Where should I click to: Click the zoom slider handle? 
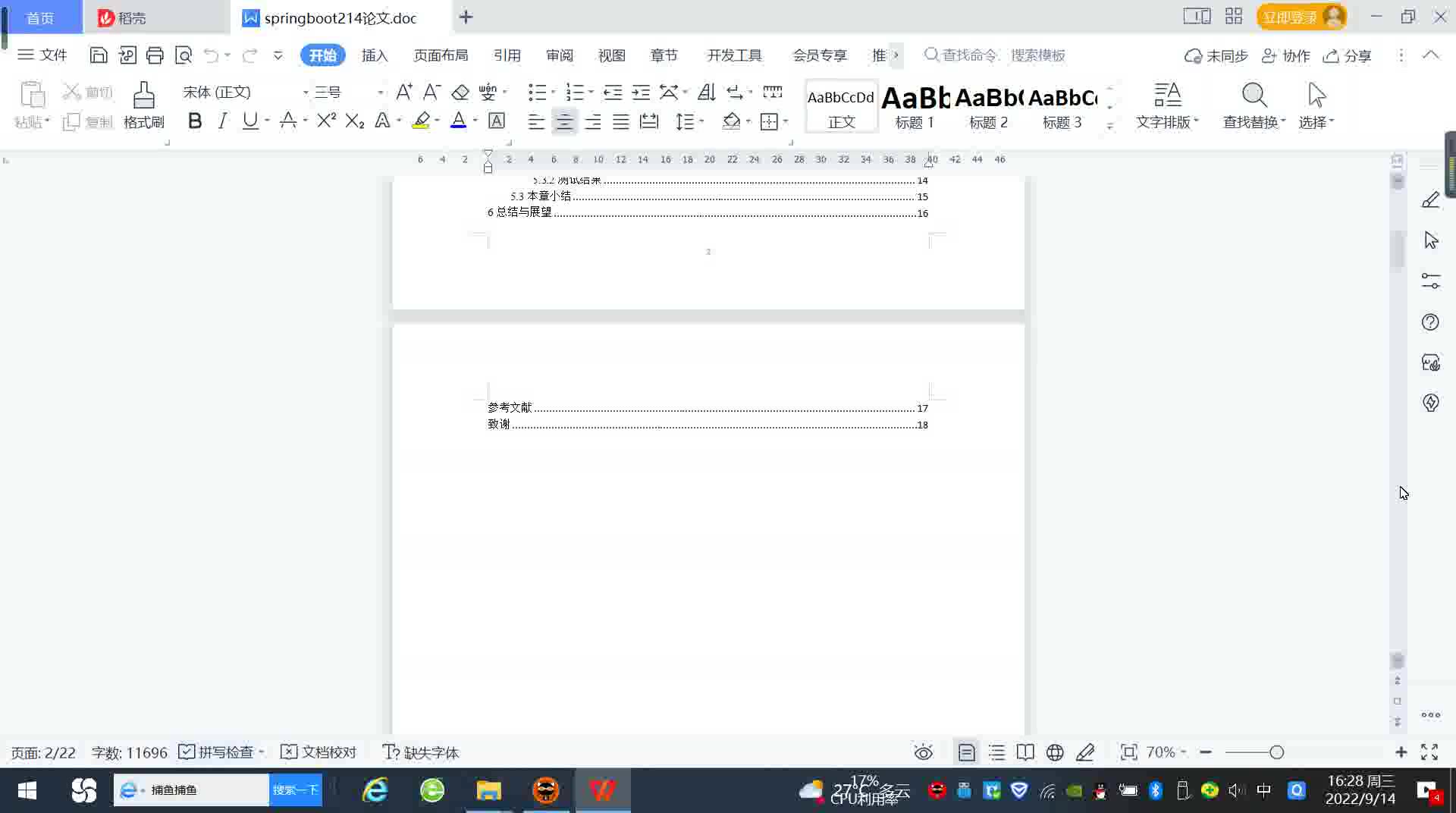(1276, 752)
